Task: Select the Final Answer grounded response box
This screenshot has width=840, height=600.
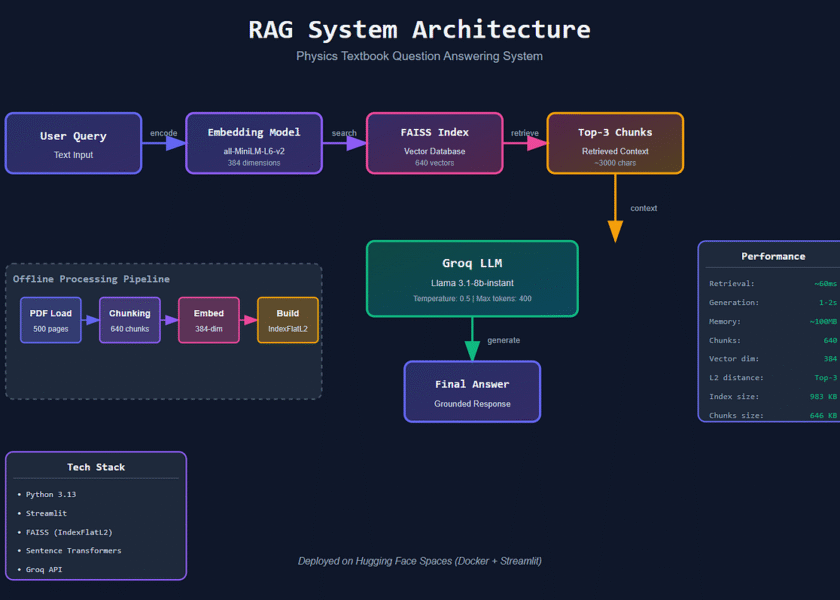Action: pos(472,392)
